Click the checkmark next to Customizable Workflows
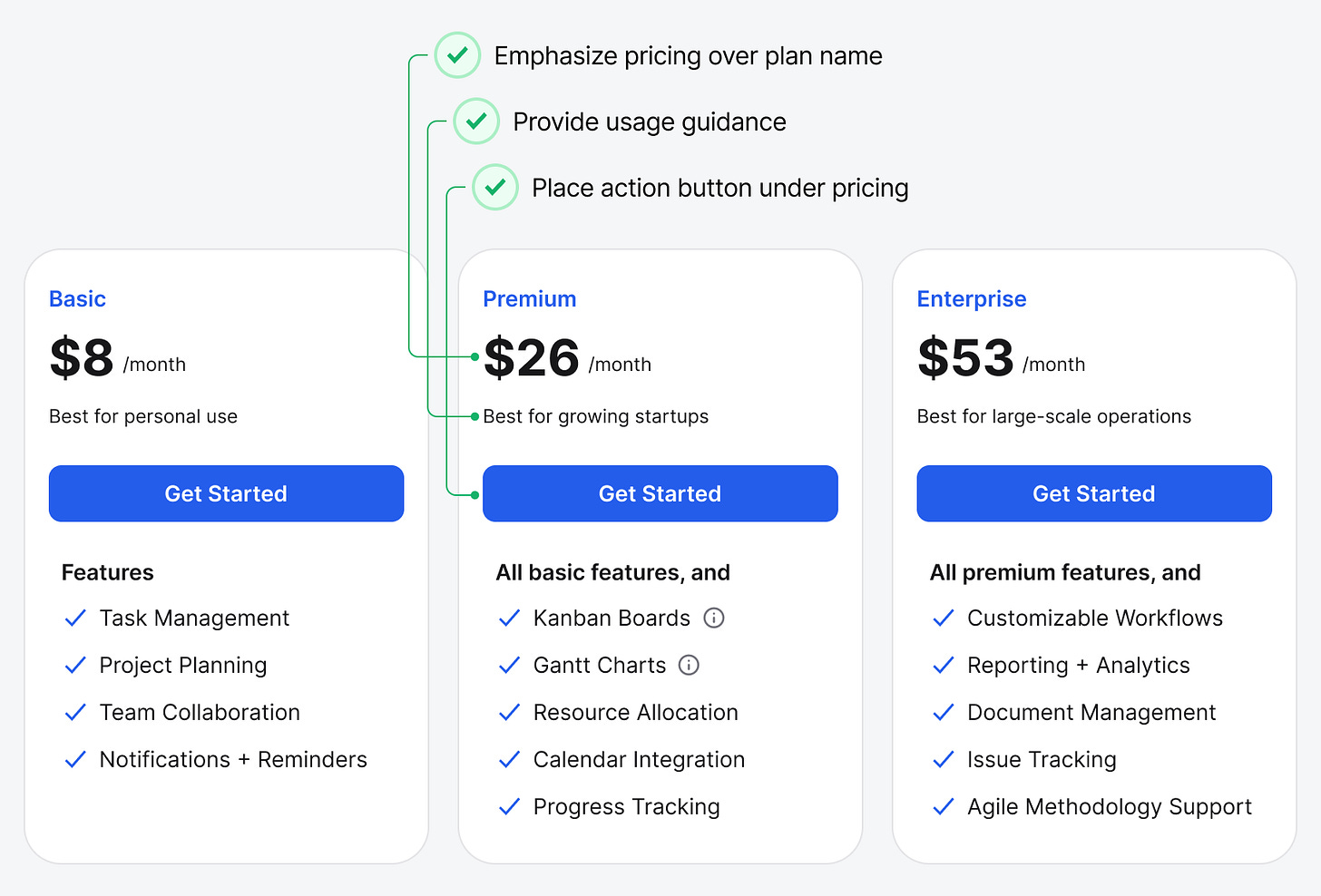 (944, 618)
